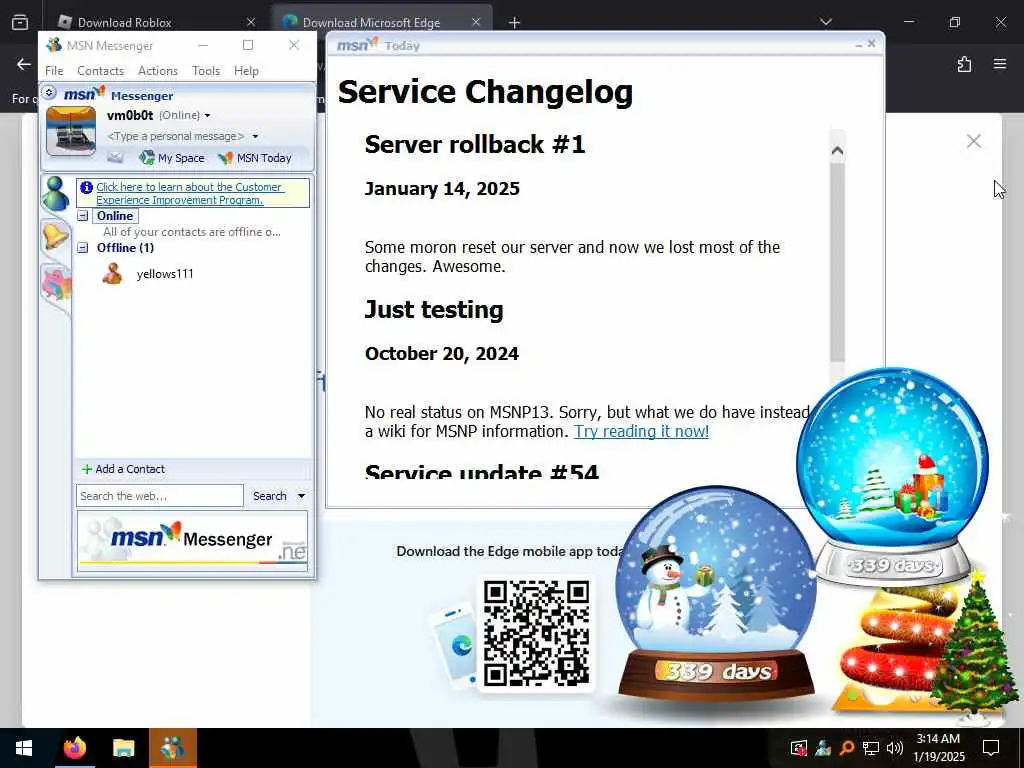Viewport: 1024px width, 768px height.
Task: Open the browser tab-view icon left of the Download Roblox tab
Action: 20,22
